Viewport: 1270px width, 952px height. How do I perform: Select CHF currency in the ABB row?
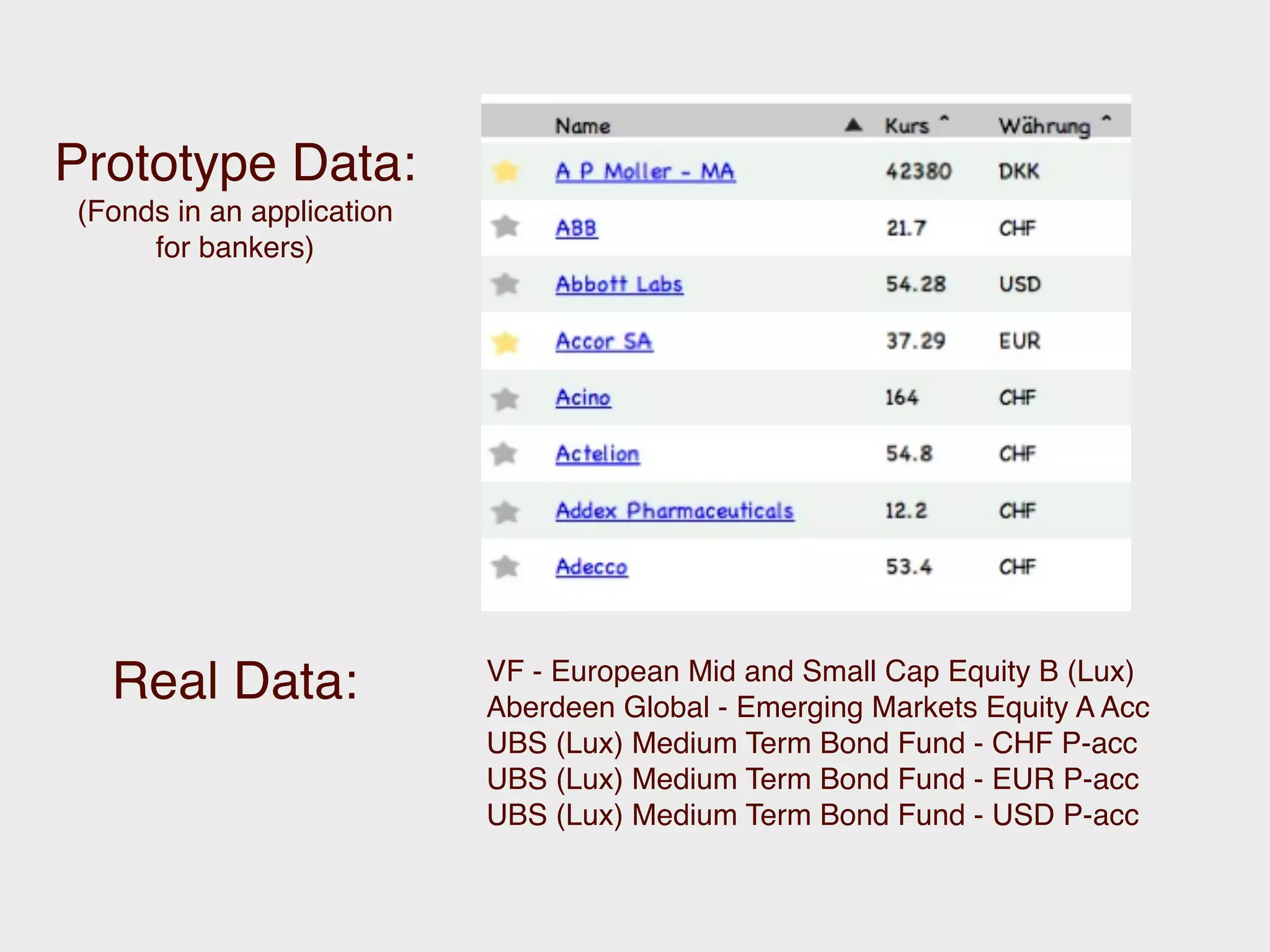pyautogui.click(x=1017, y=228)
